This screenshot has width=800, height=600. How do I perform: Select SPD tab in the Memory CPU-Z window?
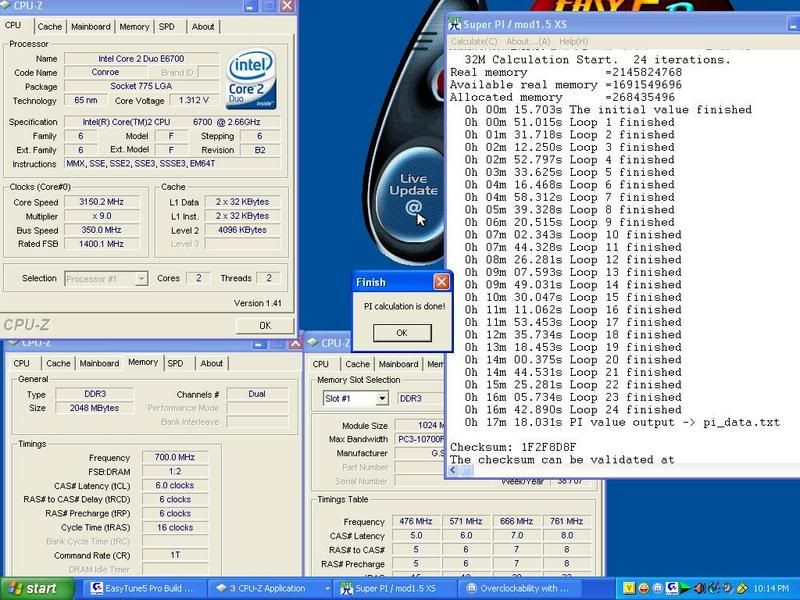(x=175, y=363)
